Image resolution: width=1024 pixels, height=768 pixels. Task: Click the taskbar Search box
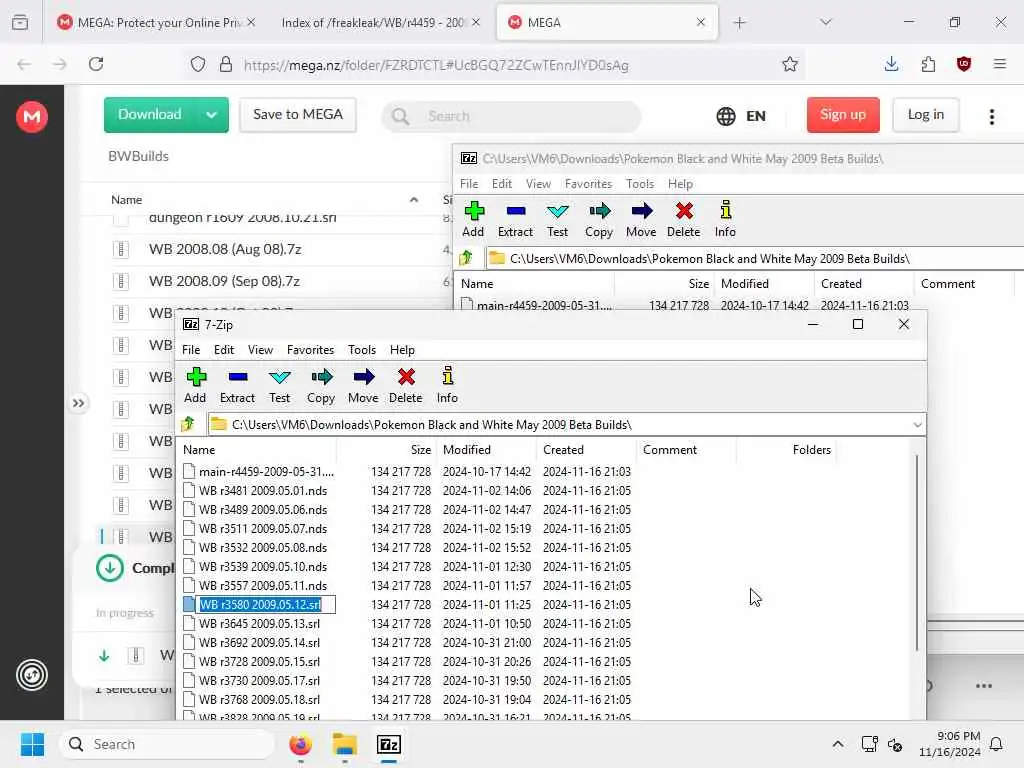pyautogui.click(x=167, y=744)
